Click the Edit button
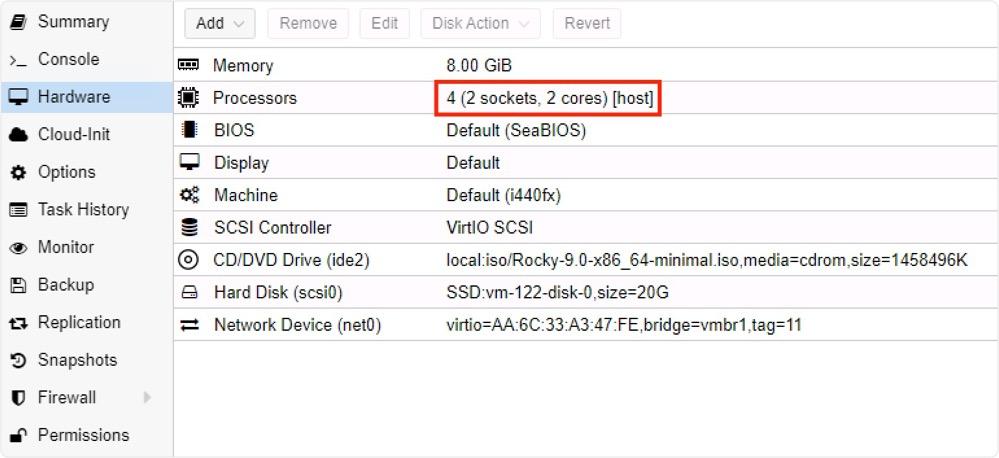The height and width of the screenshot is (458, 999). point(385,24)
